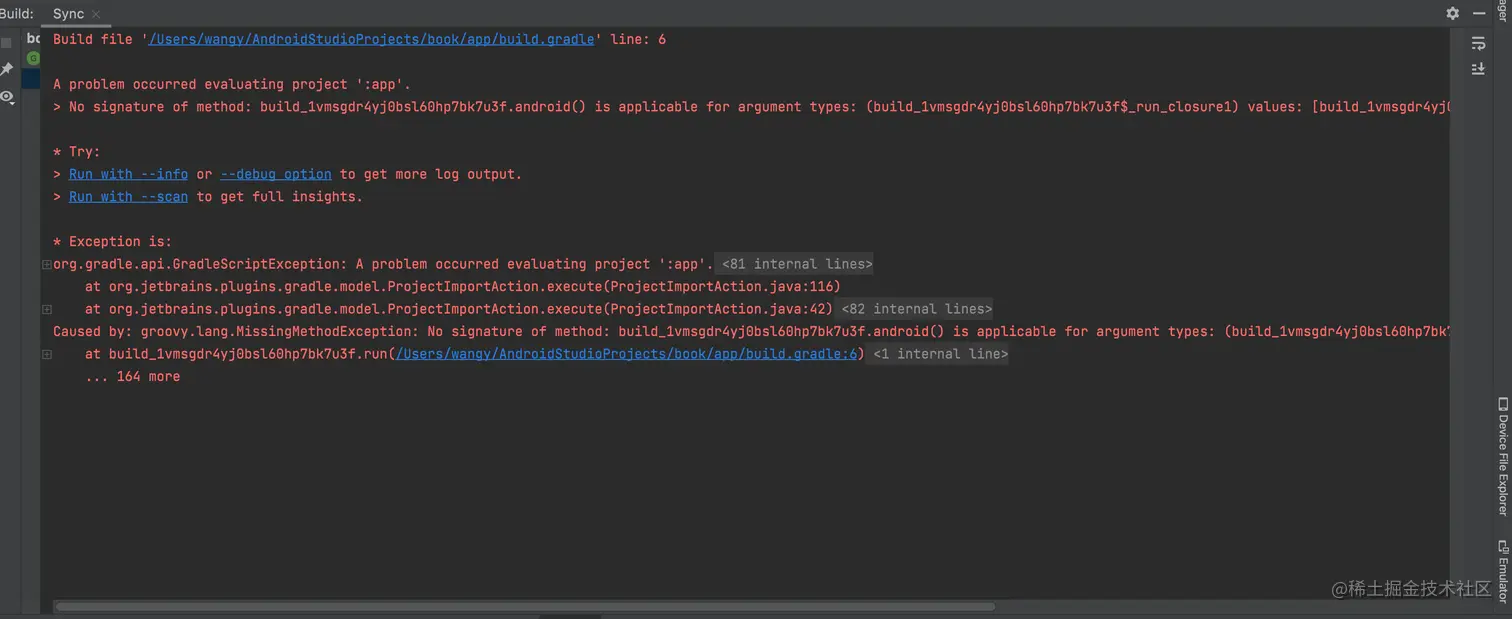Hide the Build tool window
Screen dimensions: 1512x619
[1479, 13]
